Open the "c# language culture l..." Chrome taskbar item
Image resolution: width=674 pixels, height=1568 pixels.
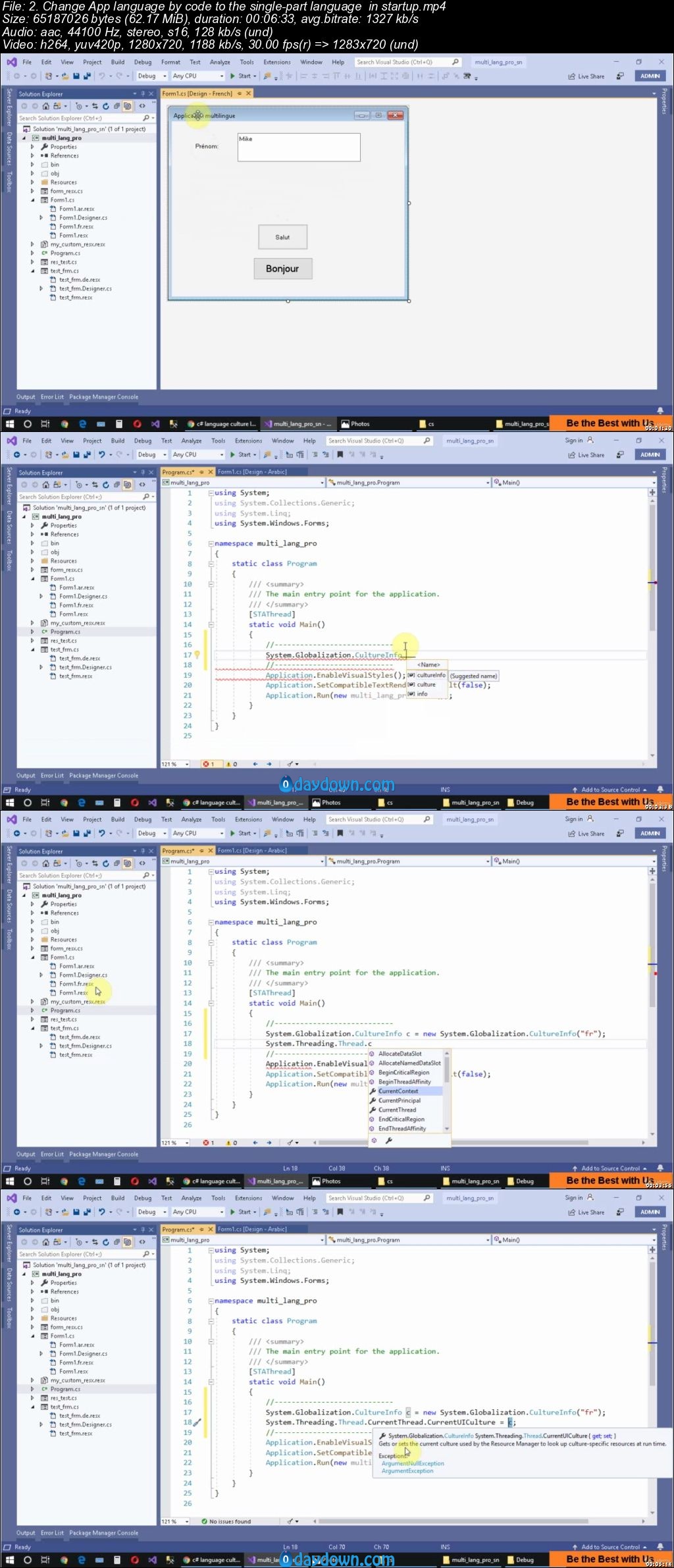(x=221, y=424)
